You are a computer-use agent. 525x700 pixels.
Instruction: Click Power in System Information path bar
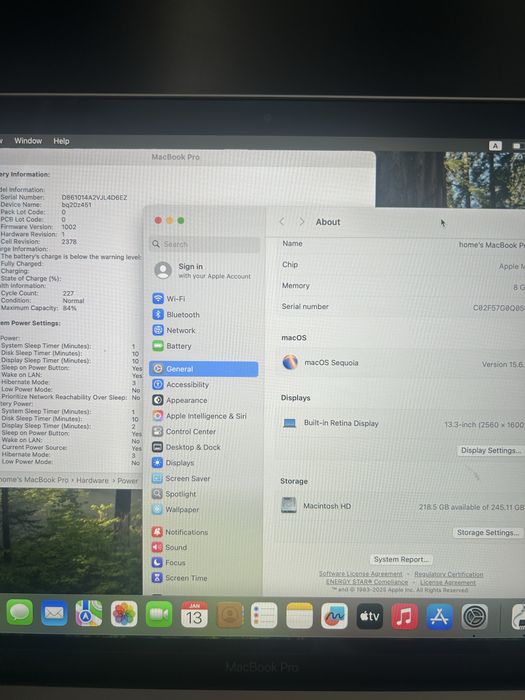point(127,481)
